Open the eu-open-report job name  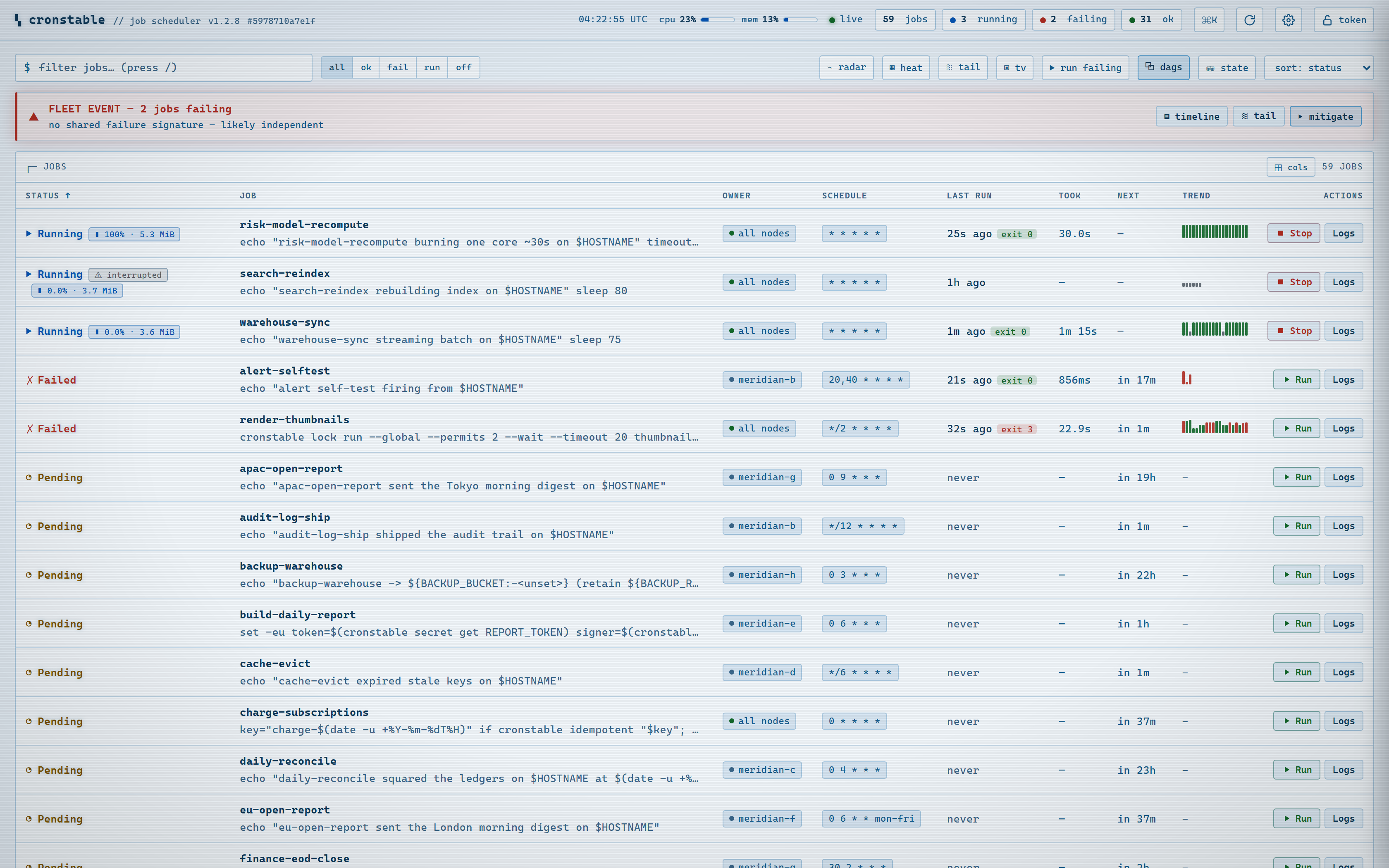pos(285,810)
